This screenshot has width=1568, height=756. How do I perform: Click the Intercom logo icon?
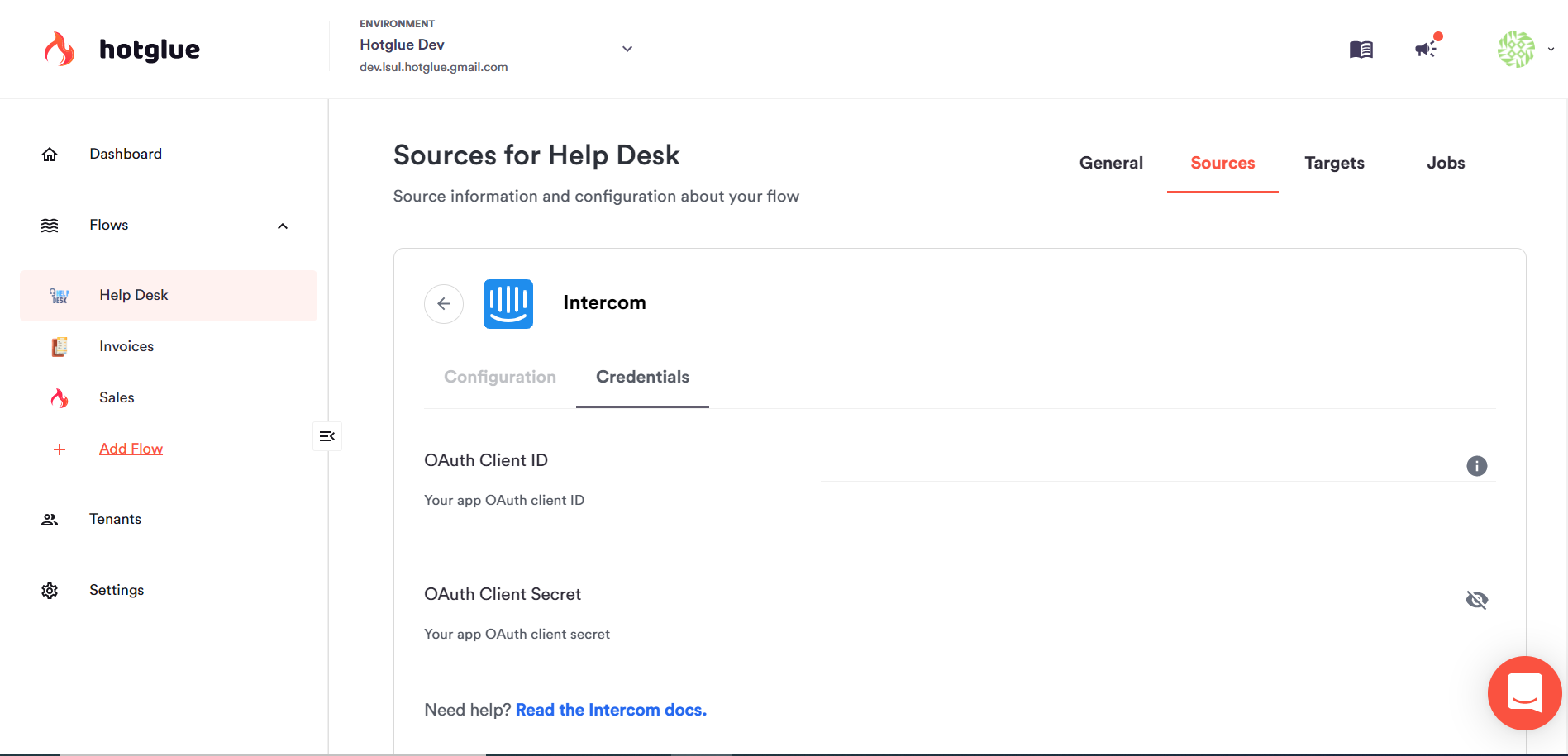coord(508,304)
